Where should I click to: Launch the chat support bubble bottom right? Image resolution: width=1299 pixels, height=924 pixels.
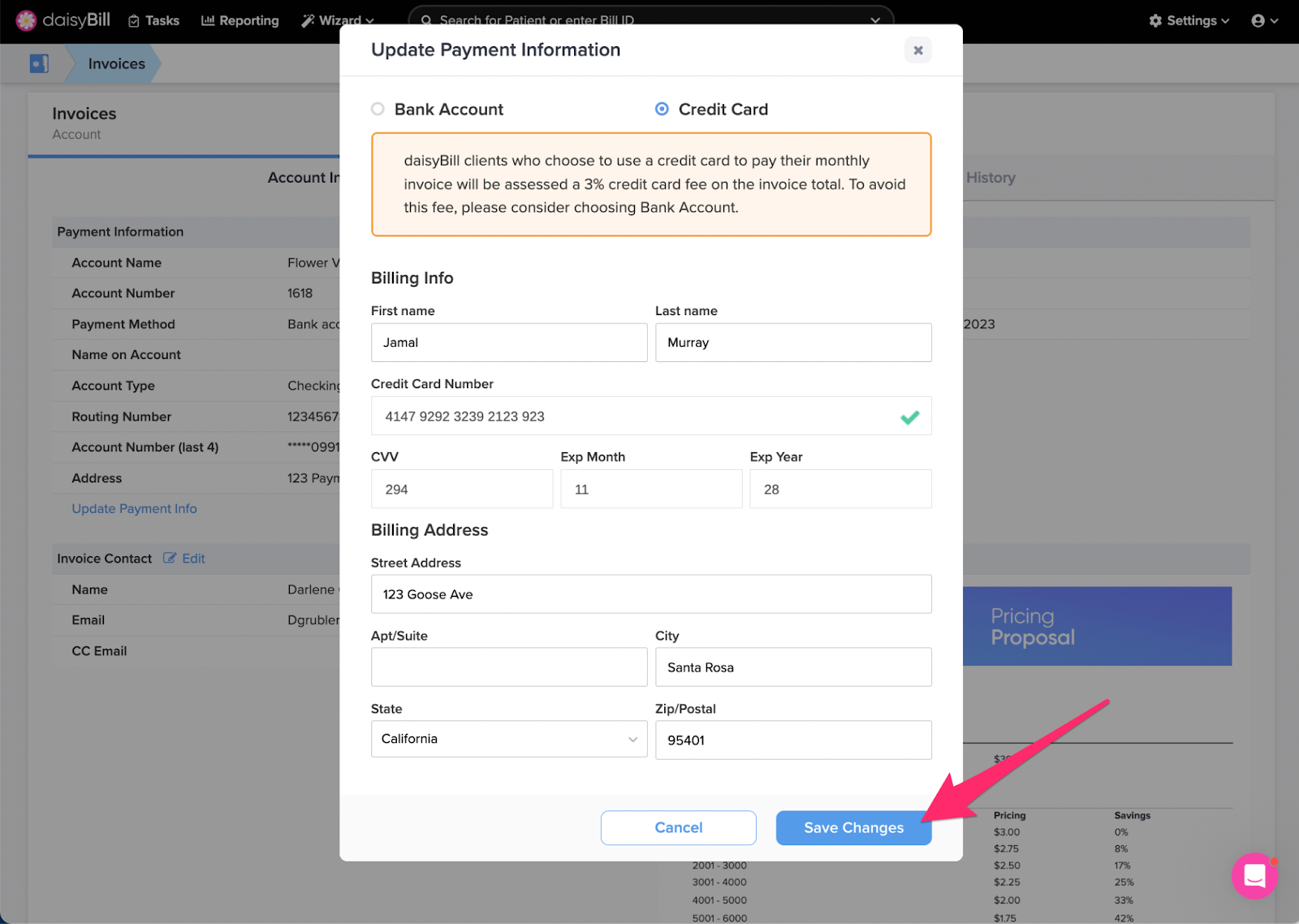point(1254,876)
